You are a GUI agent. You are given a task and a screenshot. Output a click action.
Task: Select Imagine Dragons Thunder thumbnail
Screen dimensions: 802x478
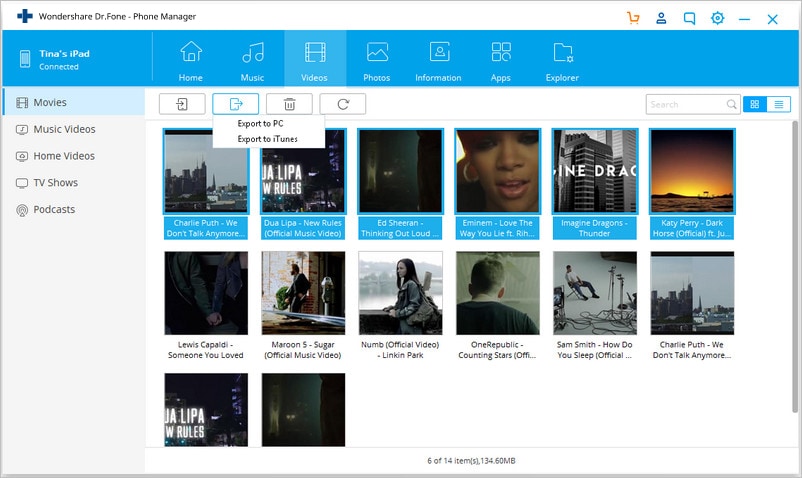(595, 171)
